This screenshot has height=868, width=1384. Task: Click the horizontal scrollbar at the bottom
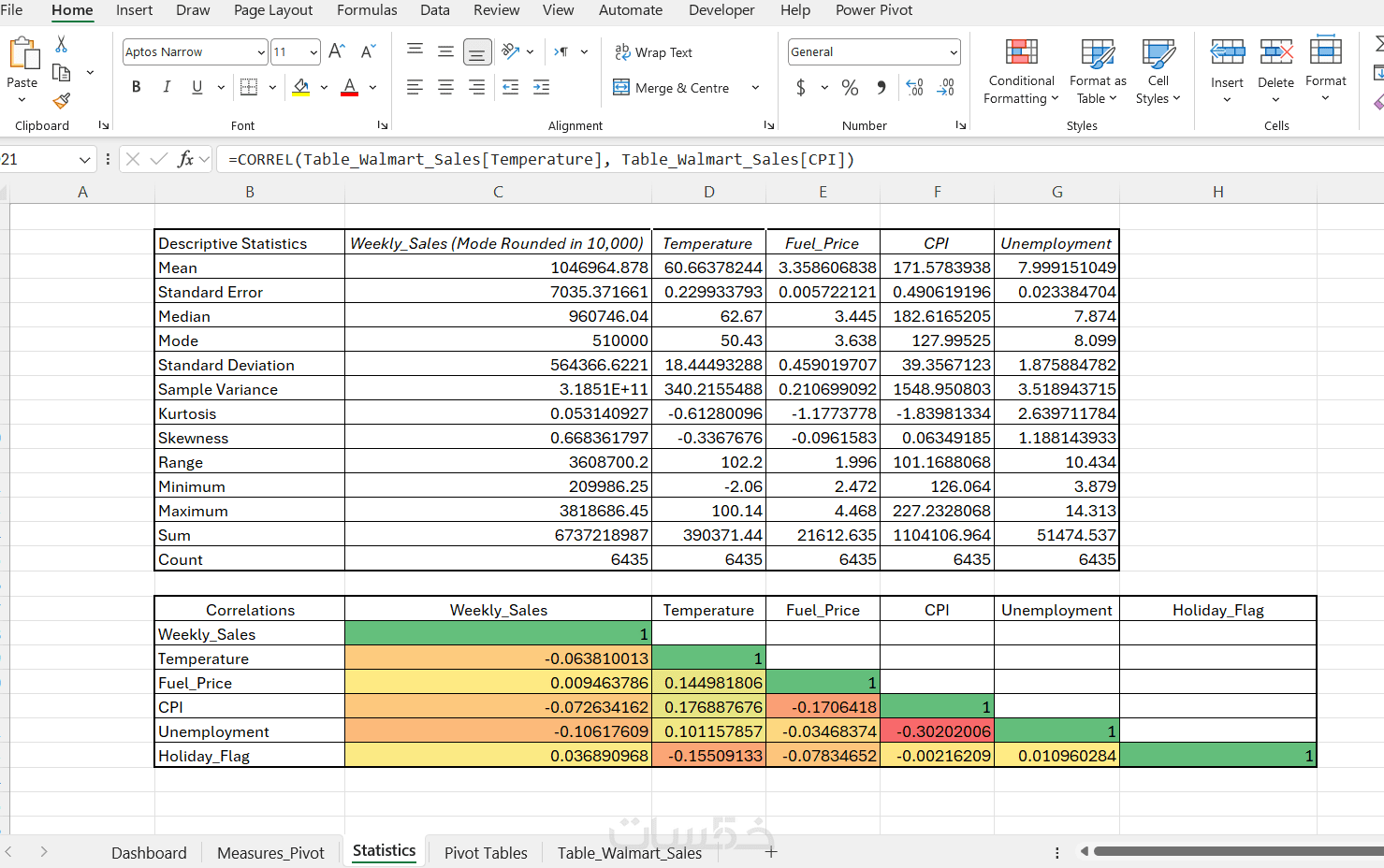1238,851
